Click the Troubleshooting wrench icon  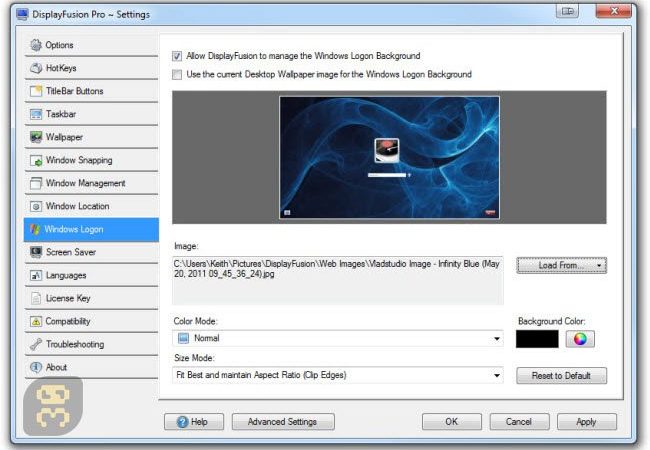(36, 344)
